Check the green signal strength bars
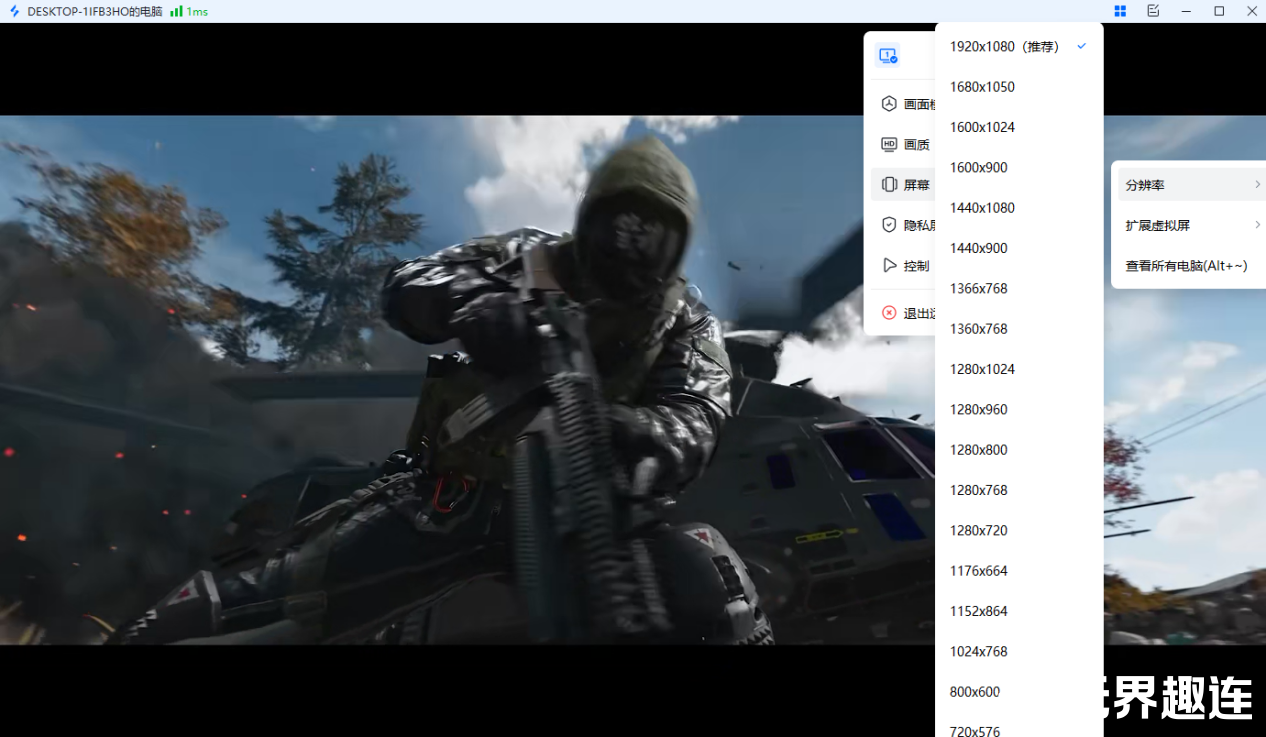Viewport: 1266px width, 737px height. (176, 11)
